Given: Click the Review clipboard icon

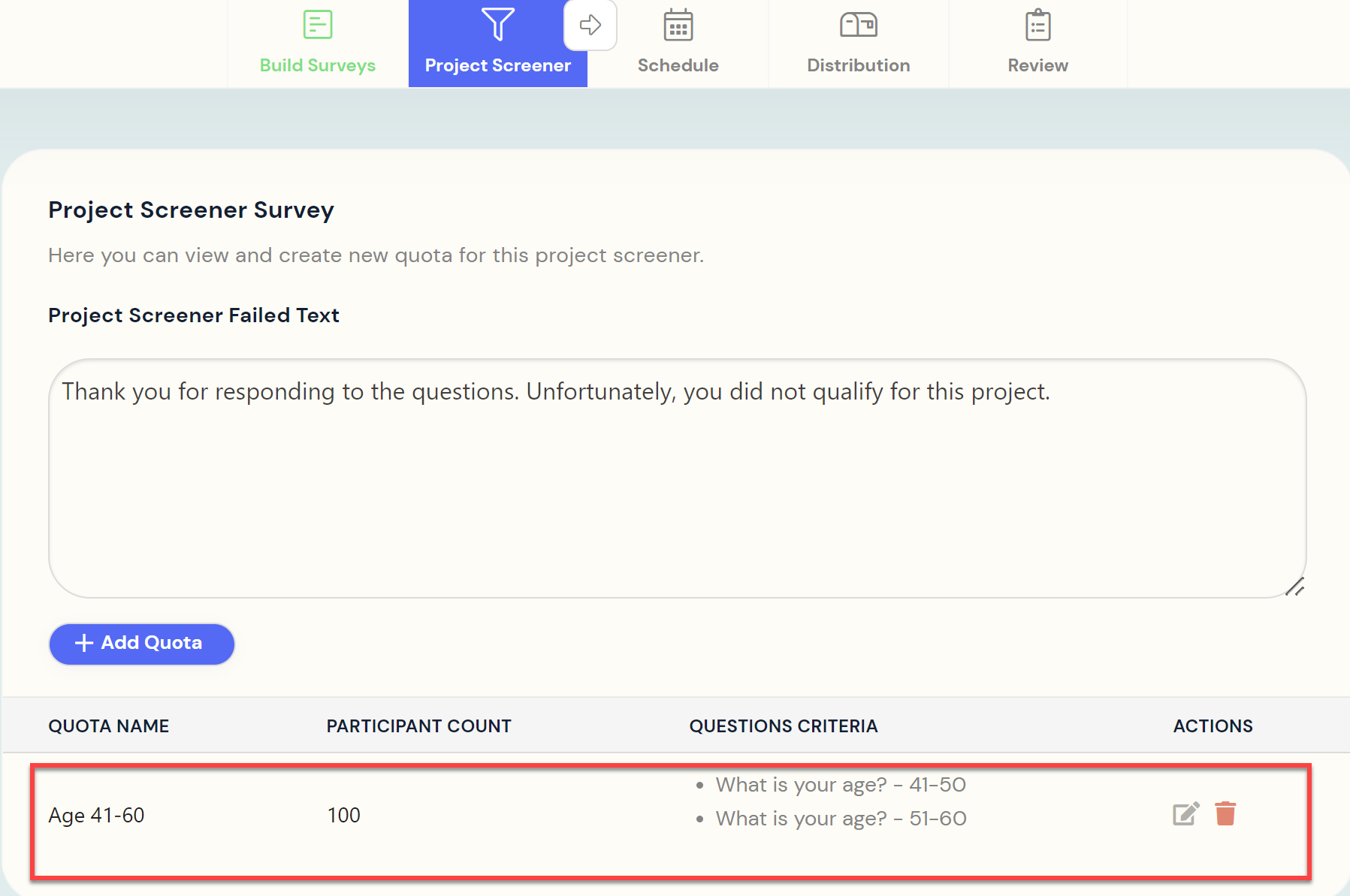Looking at the screenshot, I should [1037, 26].
